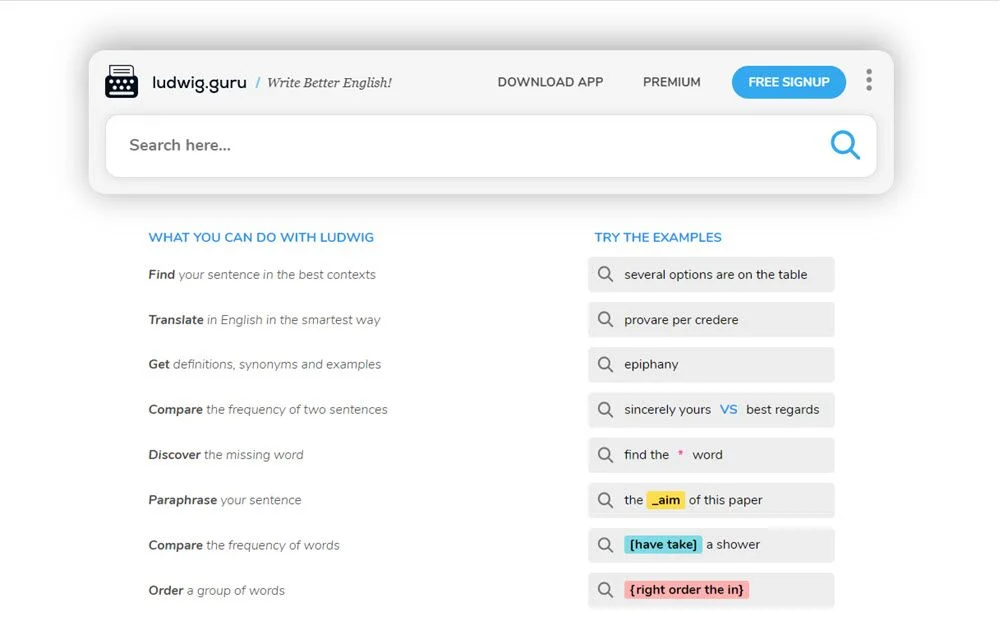Click magnifier icon beside 'epiphany'
Viewport: 1000px width, 635px height.
click(x=605, y=364)
